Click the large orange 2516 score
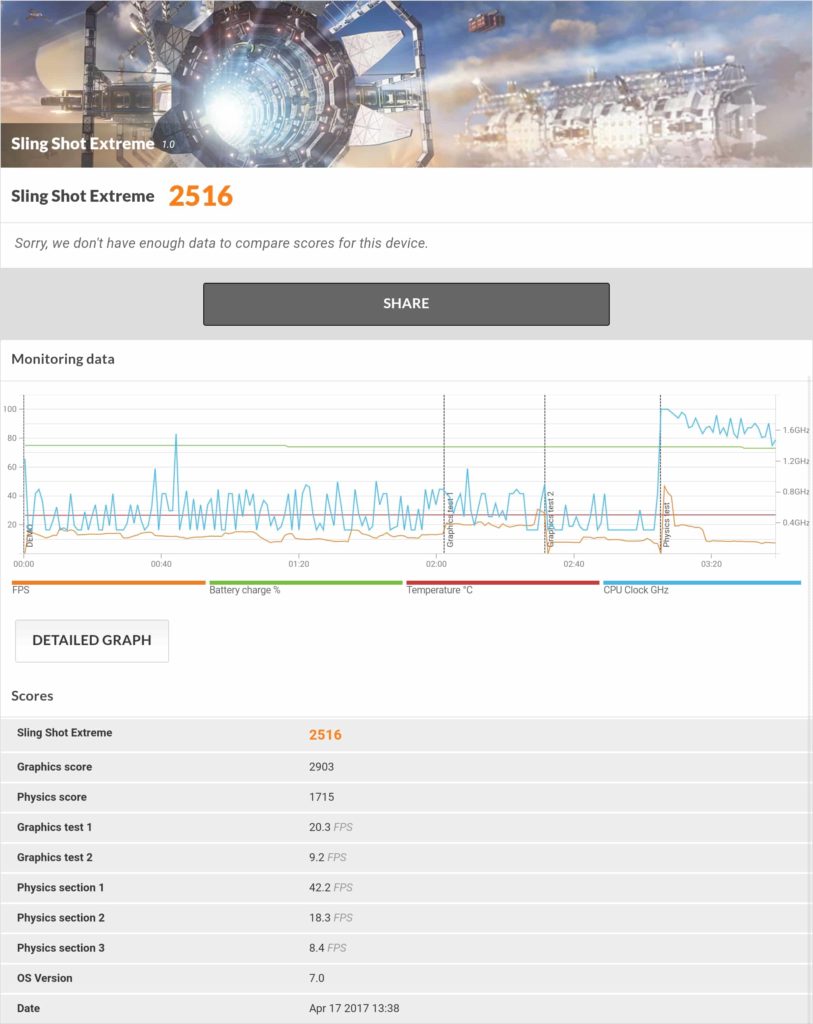The height and width of the screenshot is (1024, 813). click(200, 196)
